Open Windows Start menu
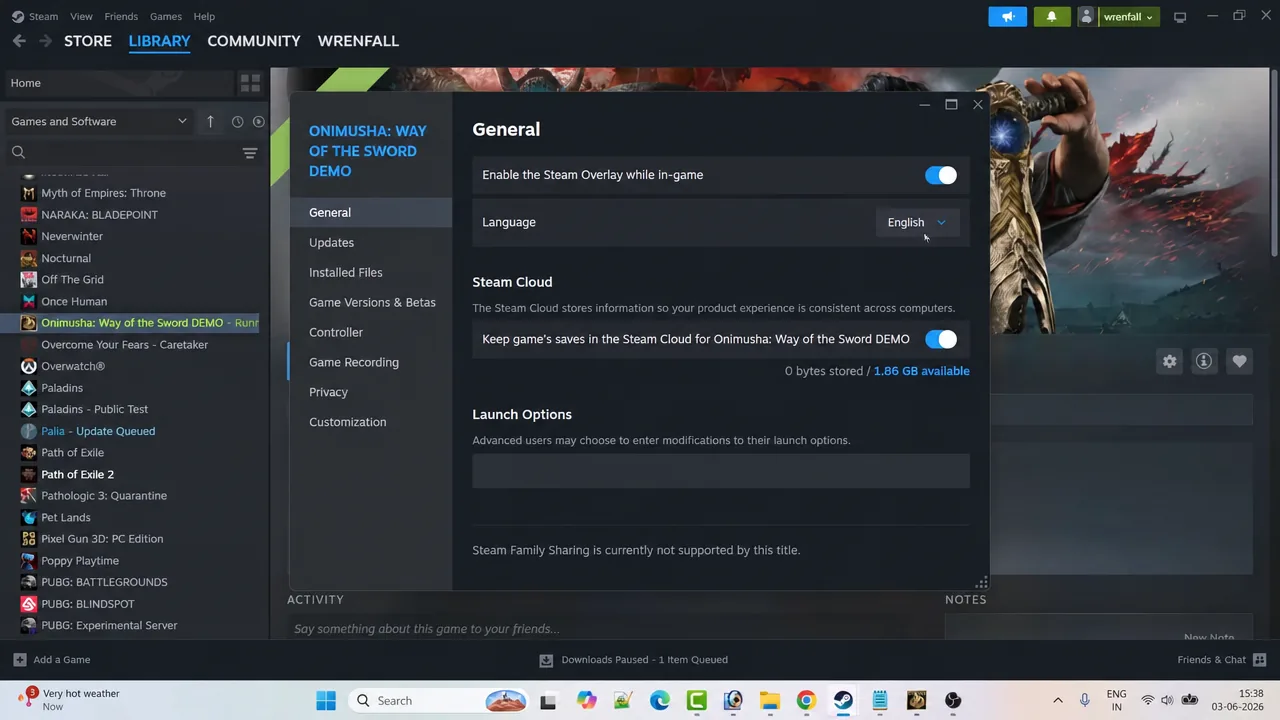 [x=326, y=701]
